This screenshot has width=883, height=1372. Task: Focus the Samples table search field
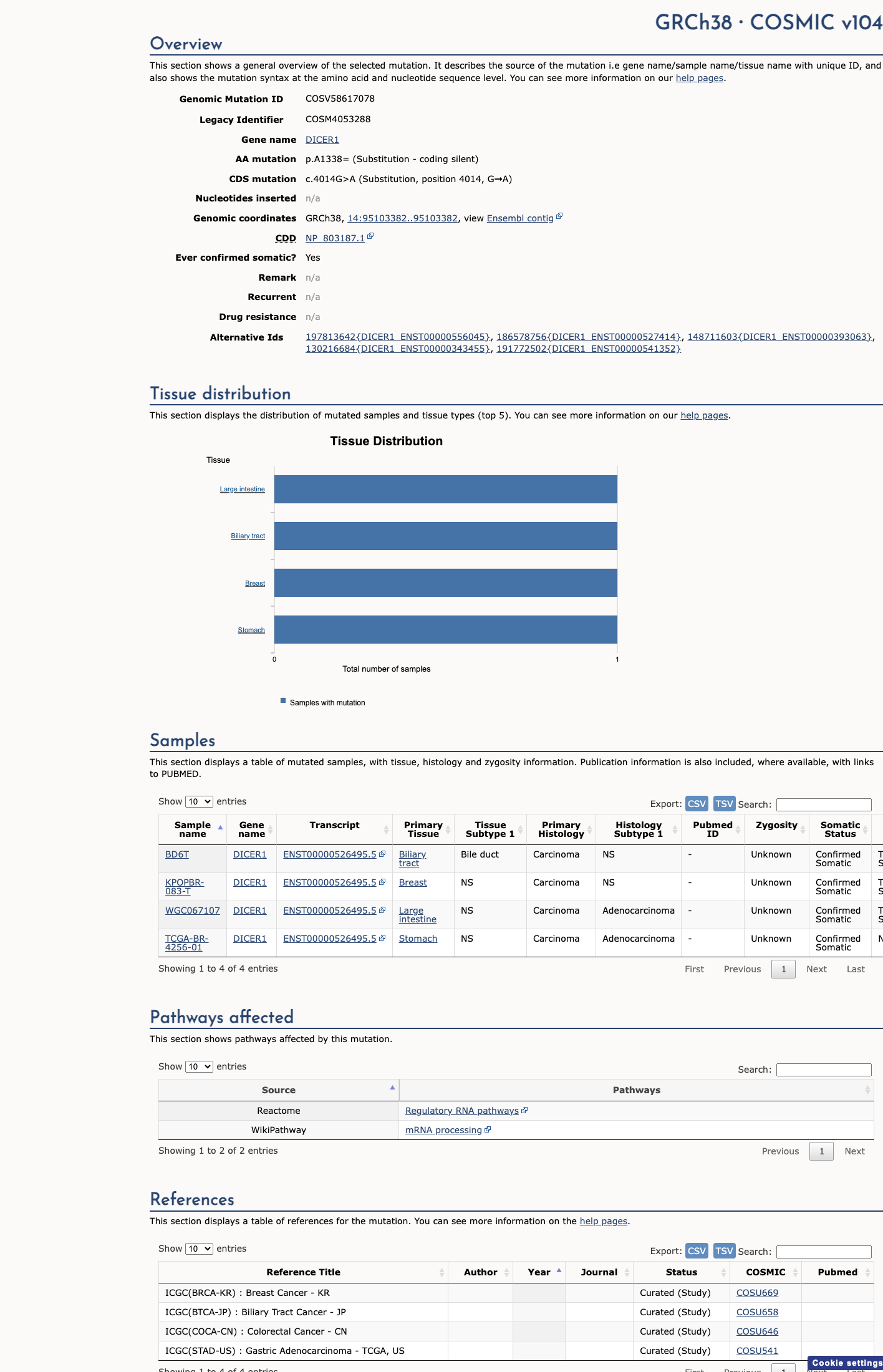pyautogui.click(x=824, y=804)
